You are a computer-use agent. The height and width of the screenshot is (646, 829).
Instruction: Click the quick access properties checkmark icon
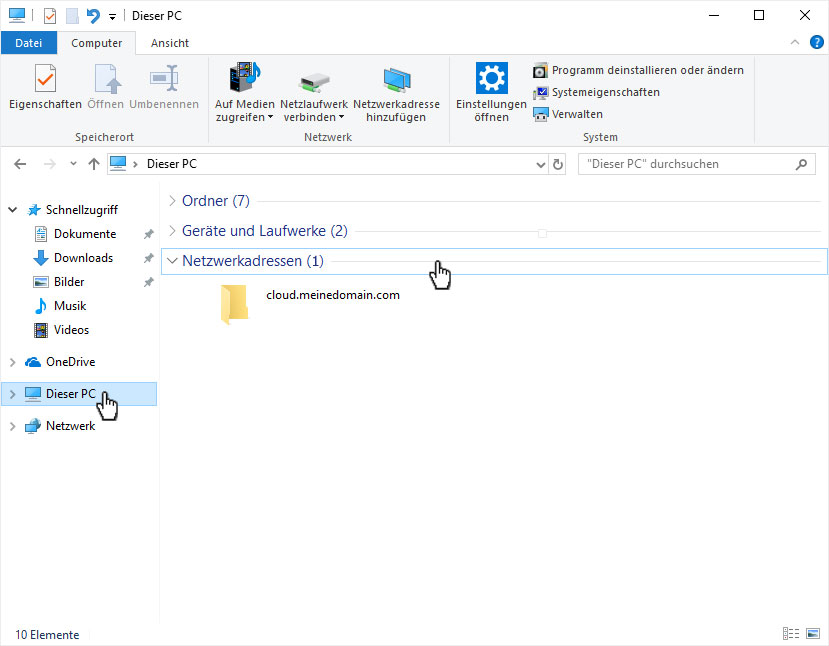pyautogui.click(x=50, y=16)
